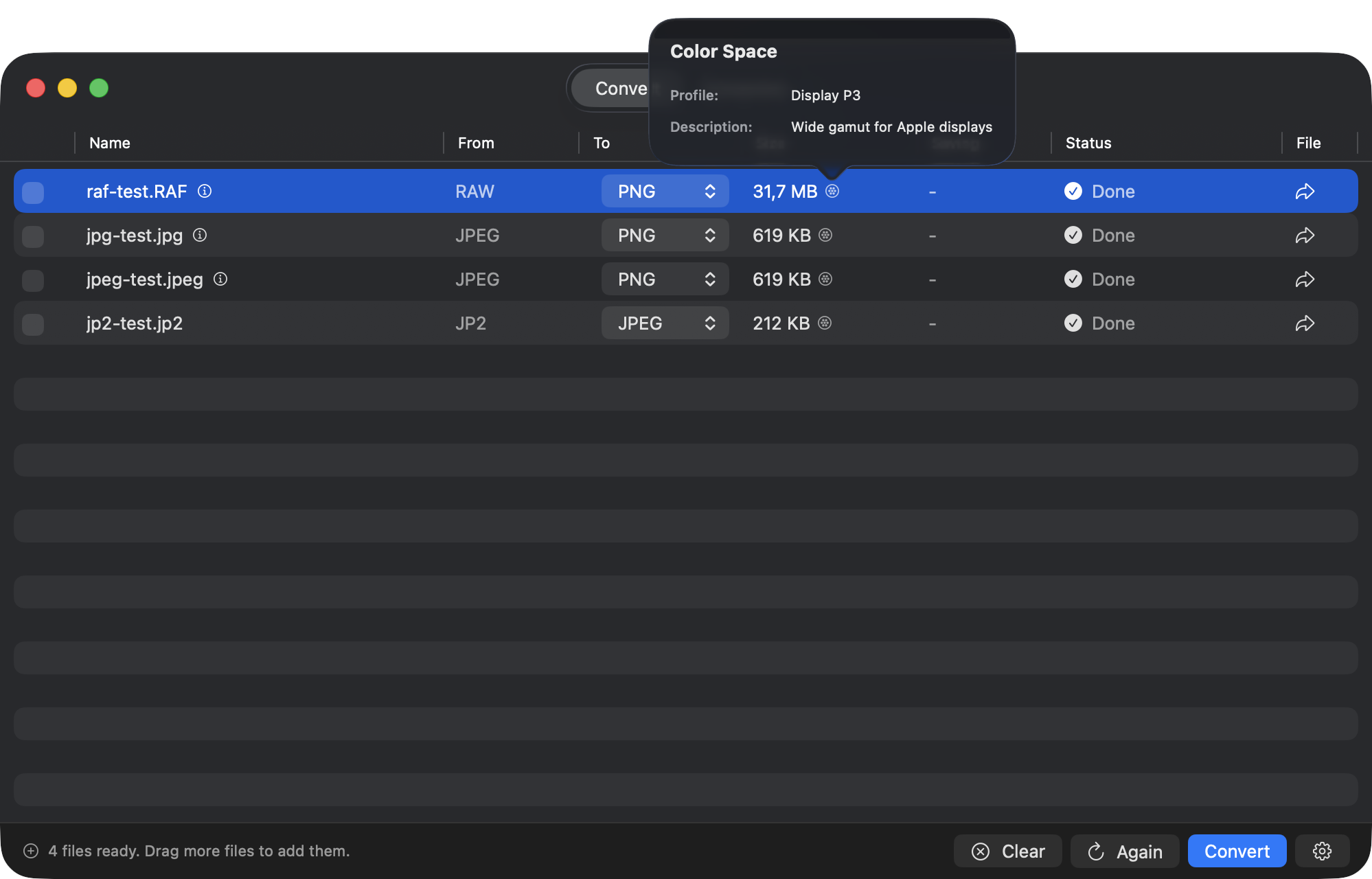Sort by Name column header
Image resolution: width=1372 pixels, height=879 pixels.
click(110, 143)
